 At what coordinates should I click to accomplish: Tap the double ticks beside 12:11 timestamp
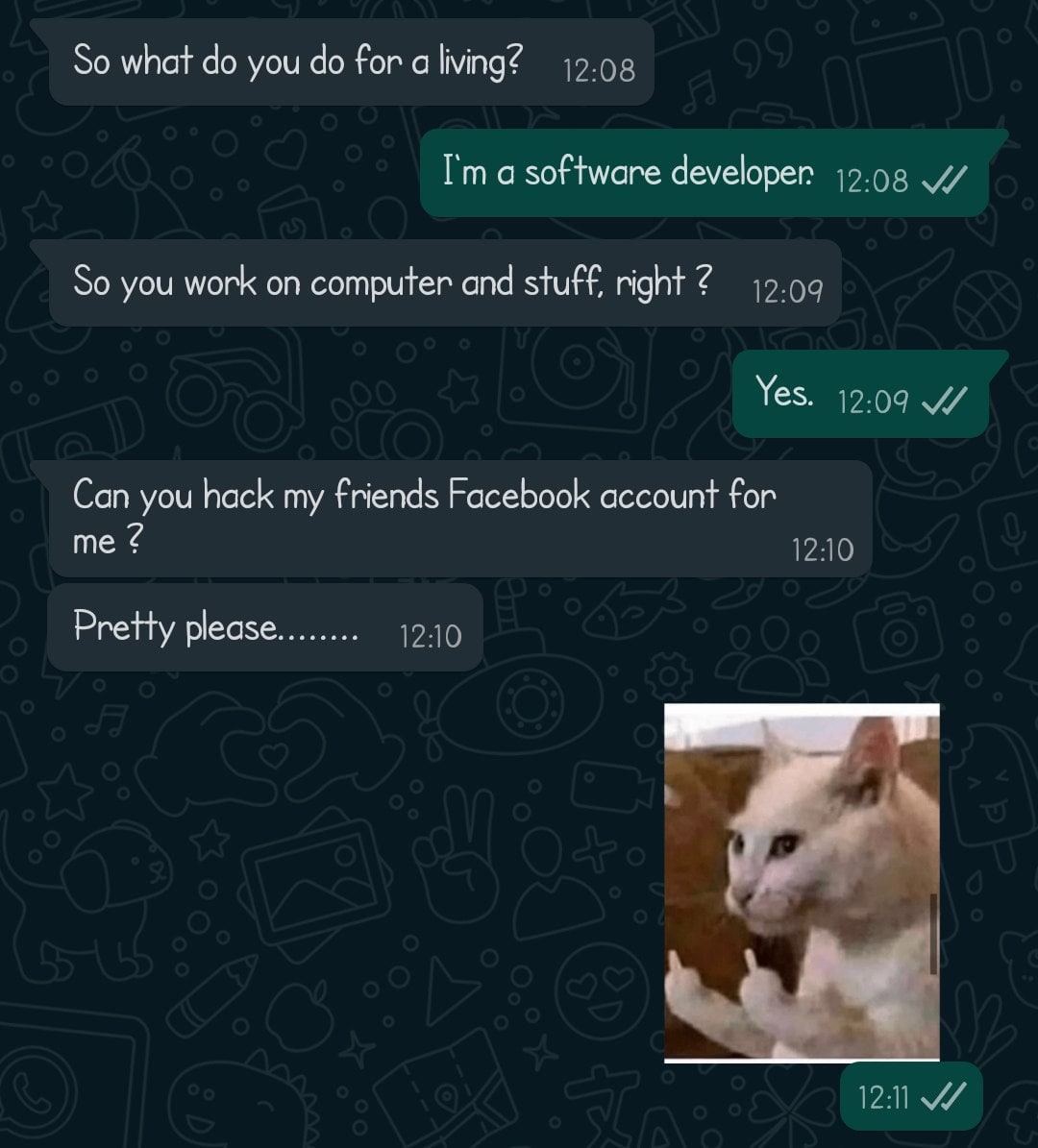coord(943,1097)
